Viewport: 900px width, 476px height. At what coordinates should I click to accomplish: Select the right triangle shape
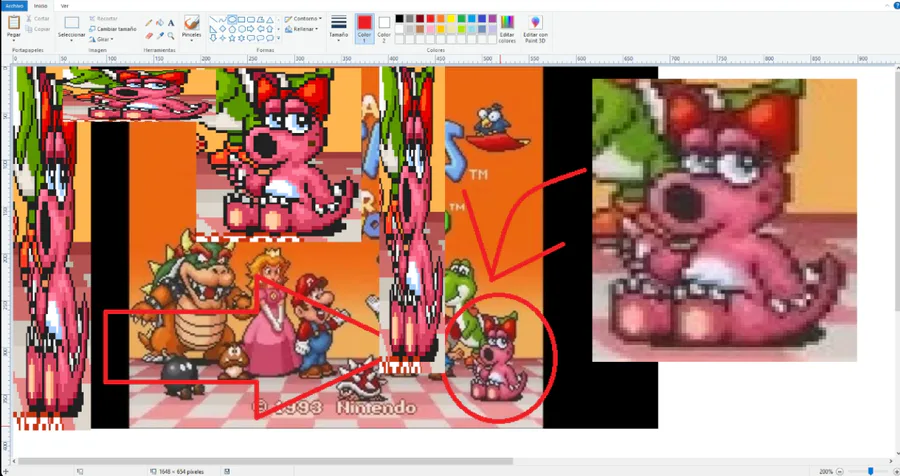tap(213, 29)
